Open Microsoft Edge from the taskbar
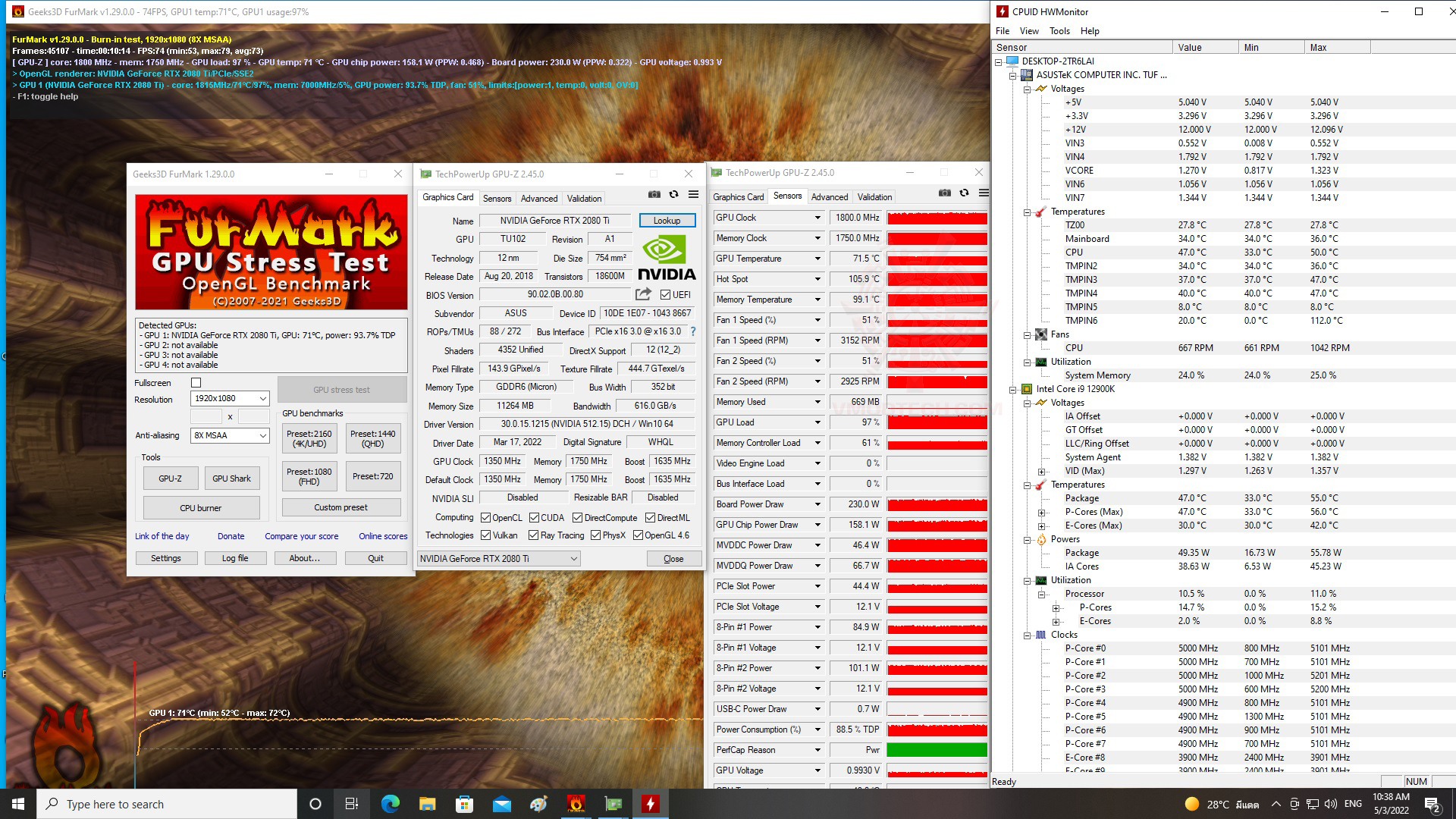 (390, 804)
